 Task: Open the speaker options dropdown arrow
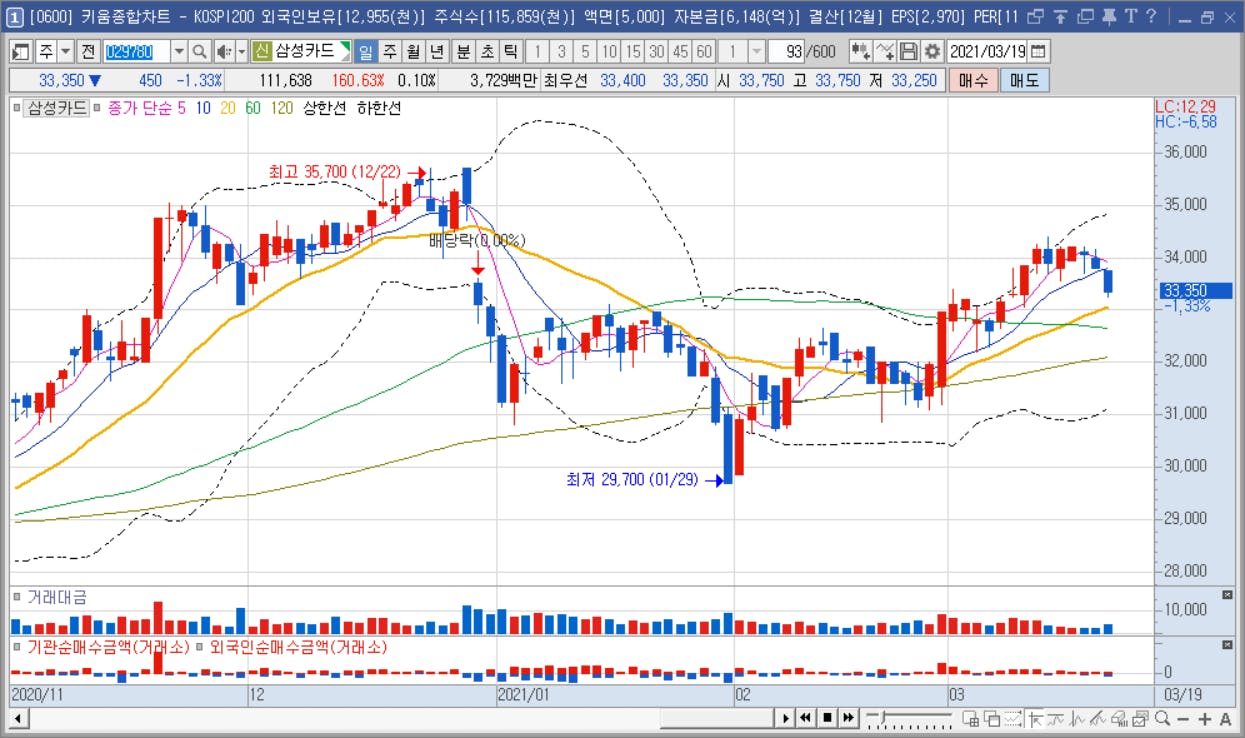coord(240,51)
